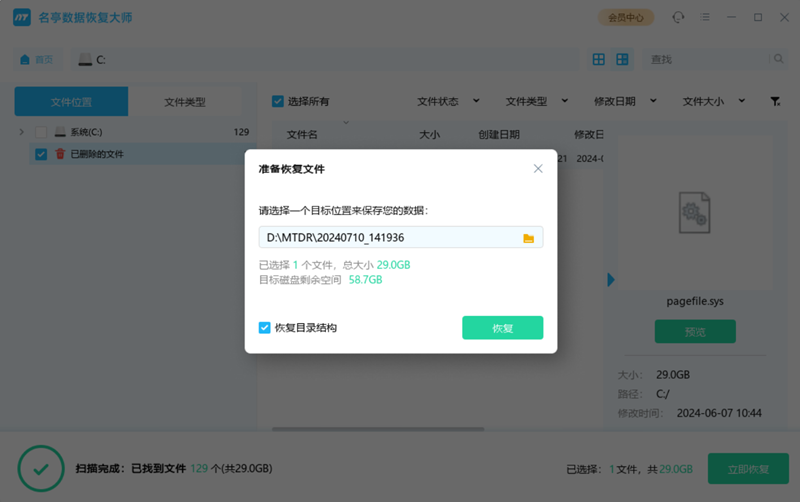Open the 文件类型 filter dropdown
The height and width of the screenshot is (502, 800).
(536, 101)
